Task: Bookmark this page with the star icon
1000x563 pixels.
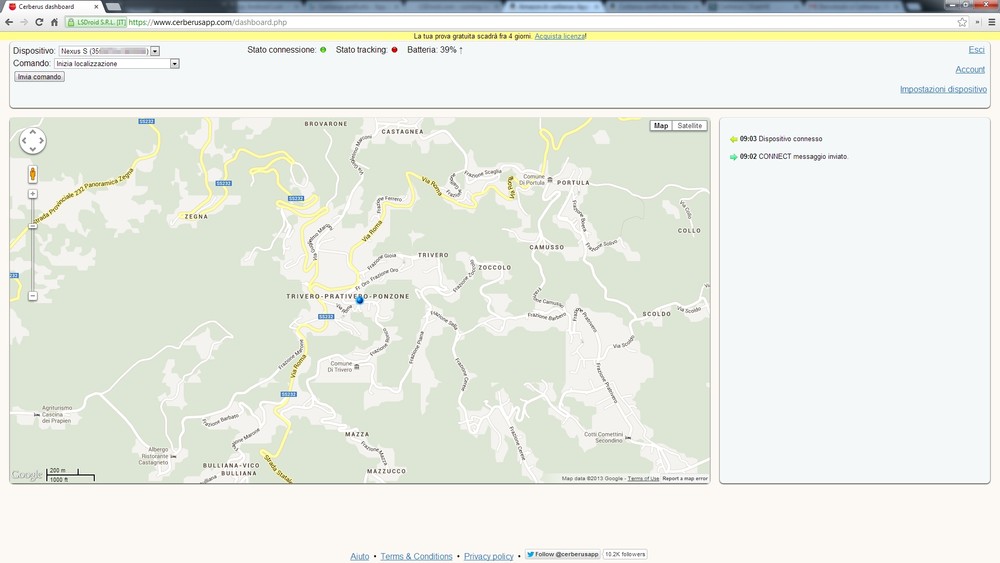Action: (x=962, y=22)
